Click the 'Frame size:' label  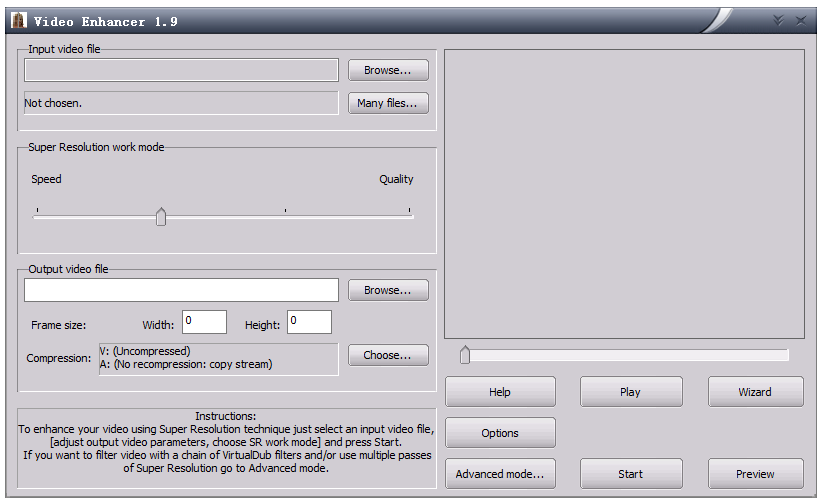(58, 325)
